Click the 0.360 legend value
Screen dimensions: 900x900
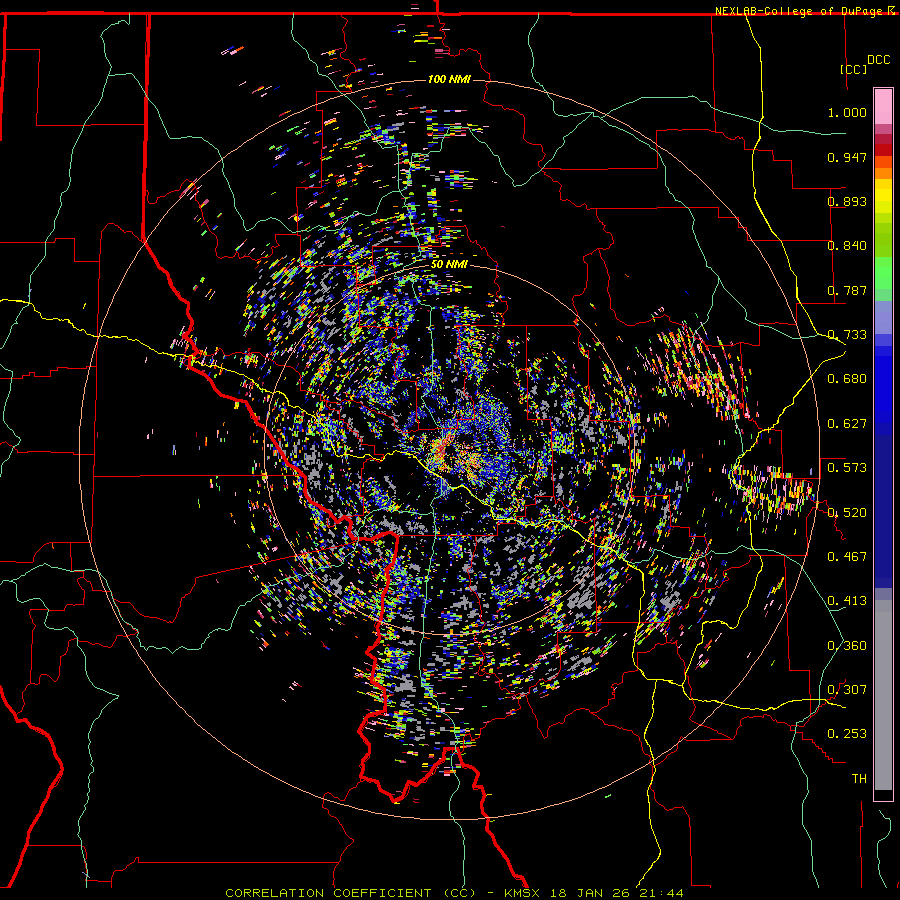point(847,646)
